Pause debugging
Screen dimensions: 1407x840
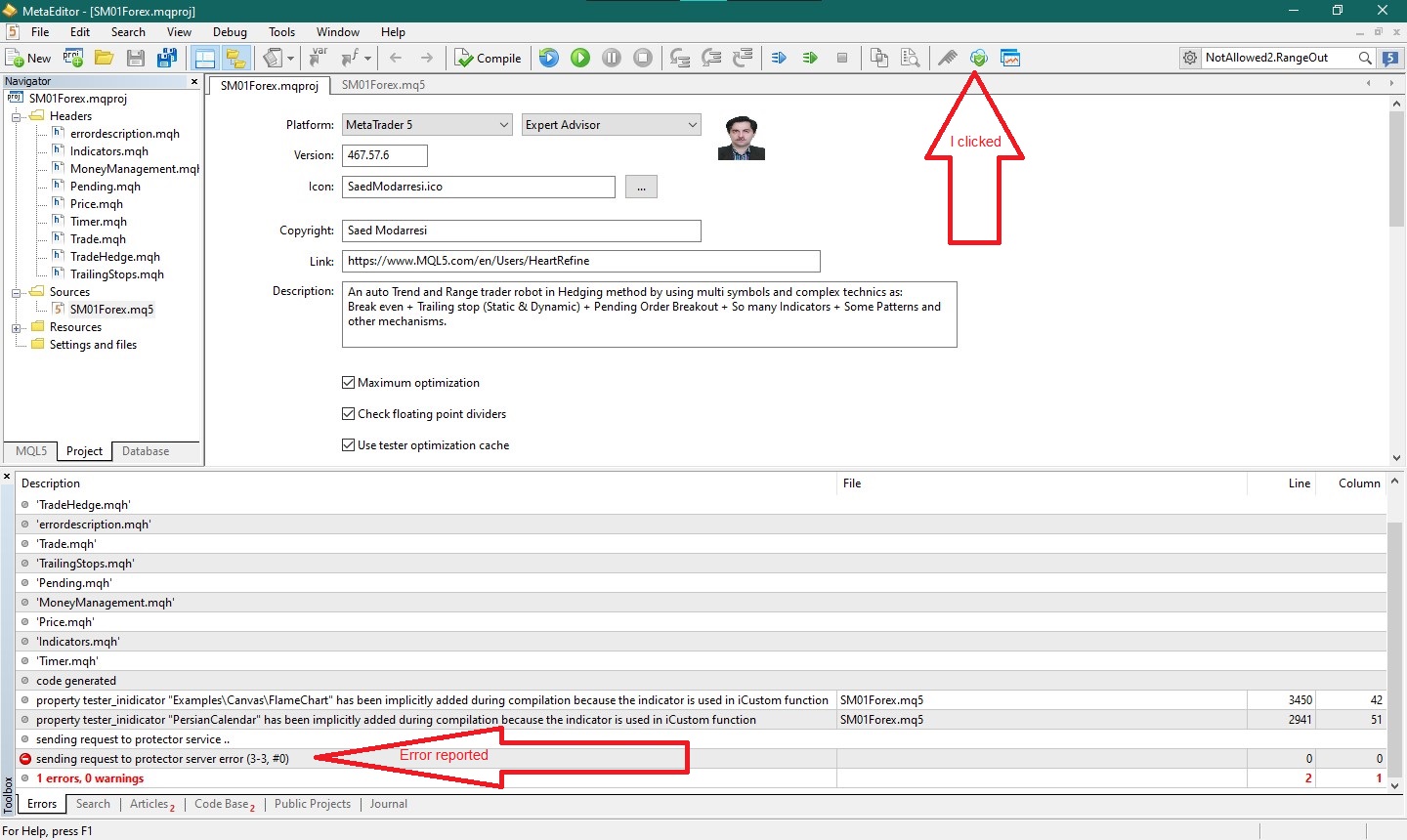[x=612, y=58]
